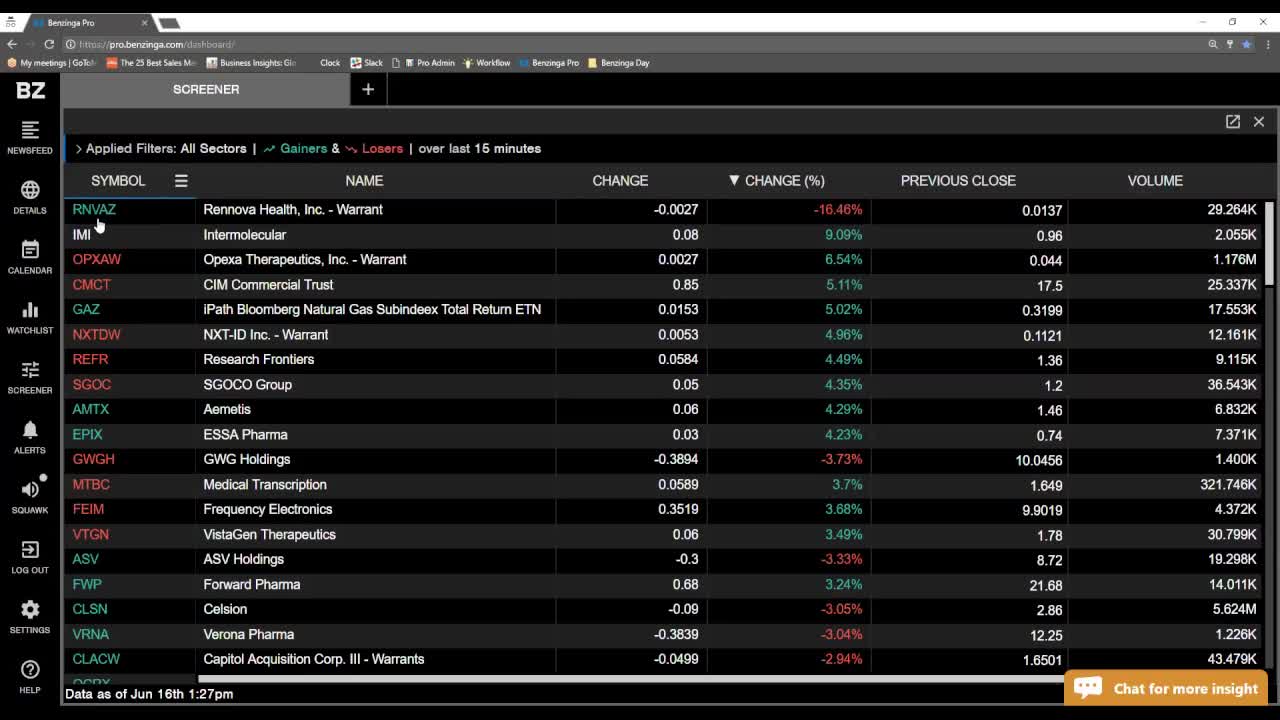Reload the browser page

pyautogui.click(x=49, y=44)
